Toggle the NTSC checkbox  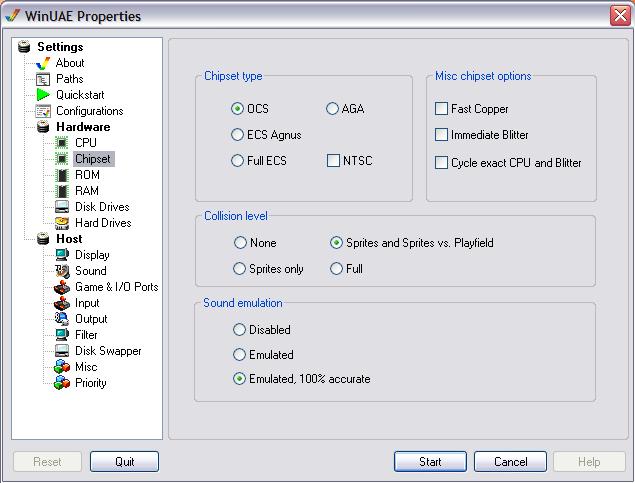[333, 160]
